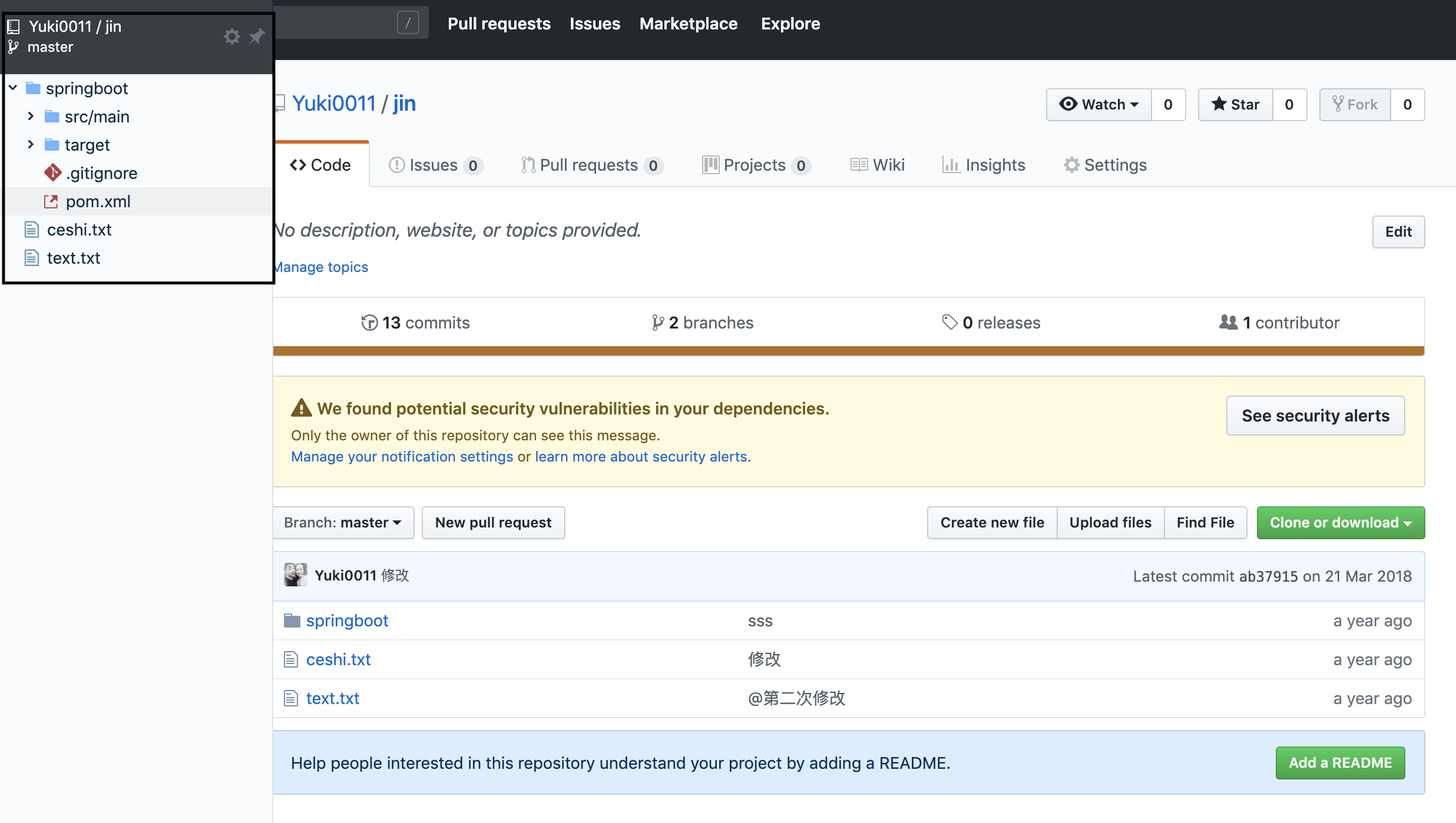Open Pull requests in the top navigation
This screenshot has height=823, width=1456.
pos(499,24)
